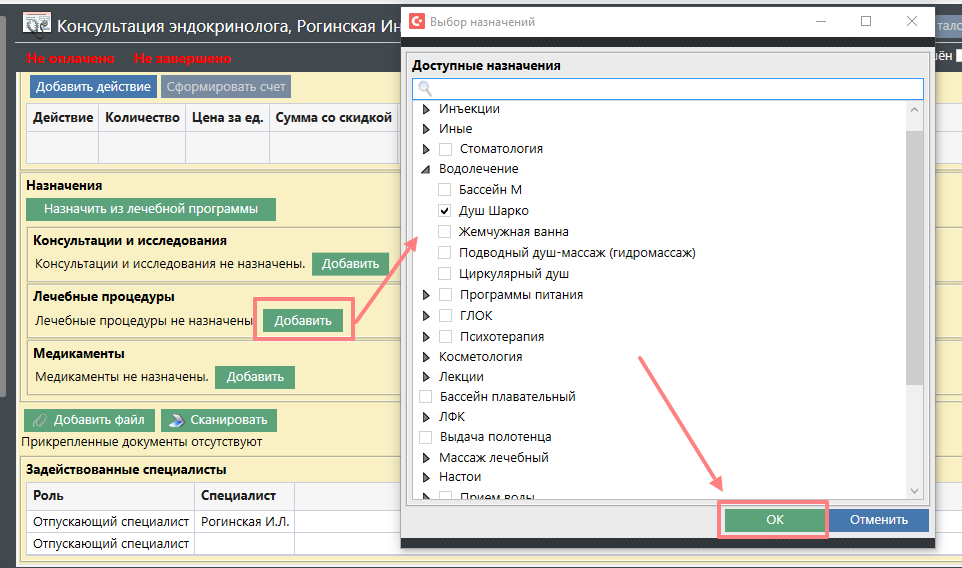Expand the Косметология tree group
962x568 pixels.
click(426, 357)
